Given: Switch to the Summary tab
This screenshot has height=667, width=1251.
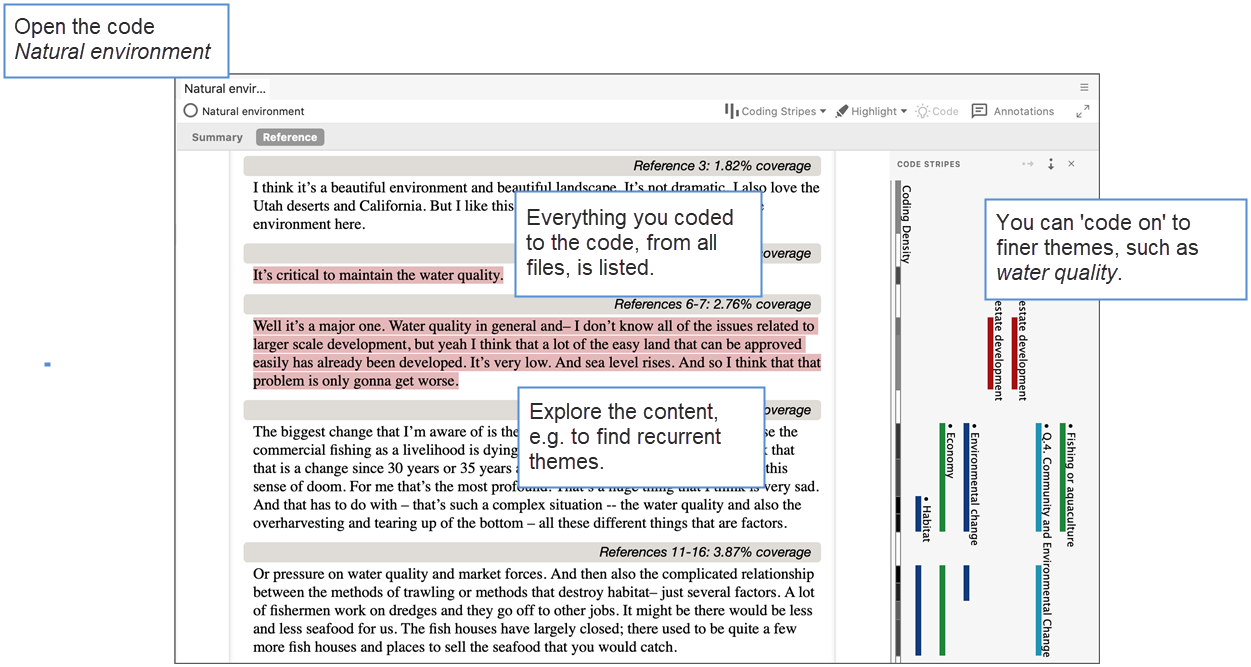Looking at the screenshot, I should pyautogui.click(x=216, y=137).
